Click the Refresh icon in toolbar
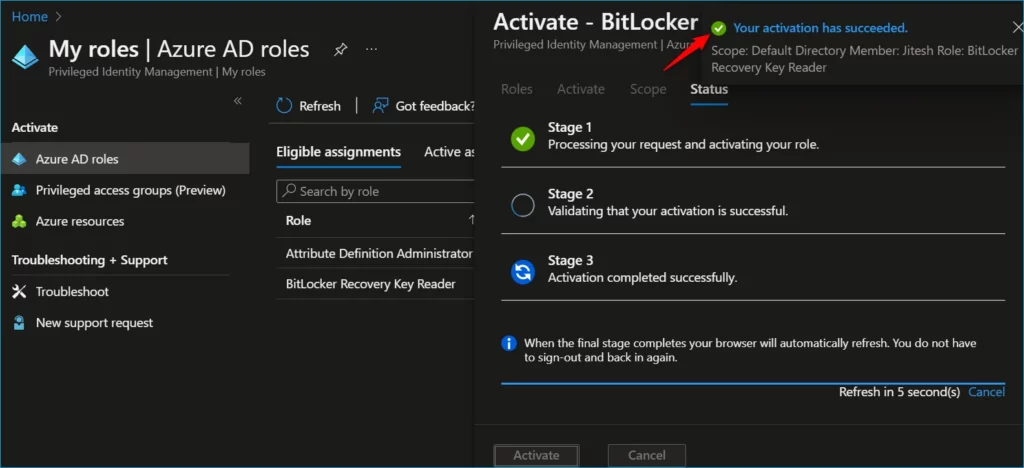The height and width of the screenshot is (468, 1024). click(x=284, y=106)
